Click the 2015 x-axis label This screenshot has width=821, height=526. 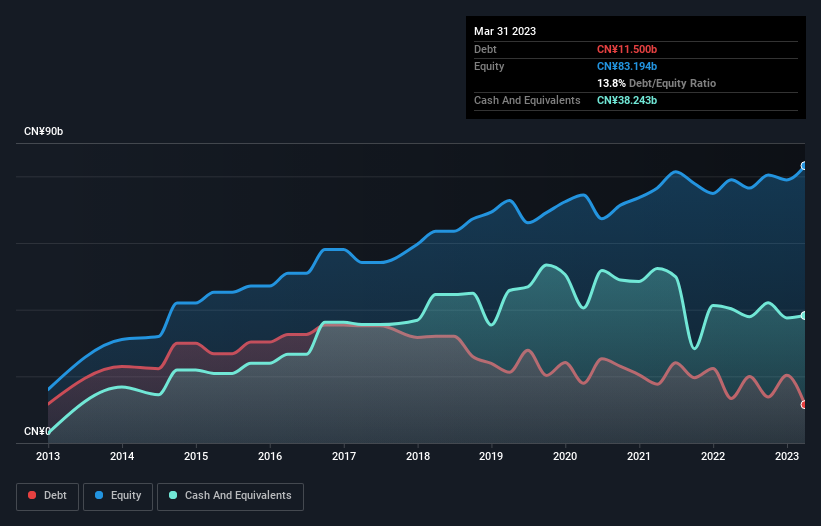click(x=196, y=456)
